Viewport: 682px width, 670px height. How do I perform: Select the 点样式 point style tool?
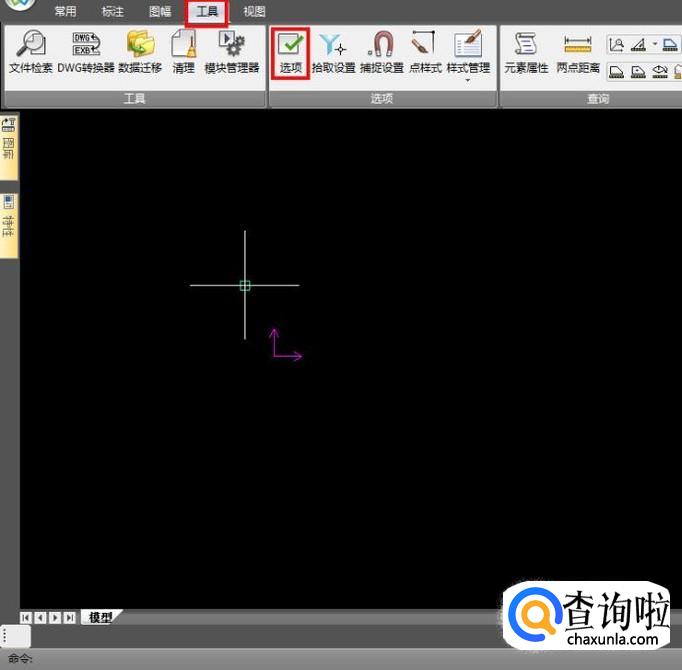tap(425, 52)
